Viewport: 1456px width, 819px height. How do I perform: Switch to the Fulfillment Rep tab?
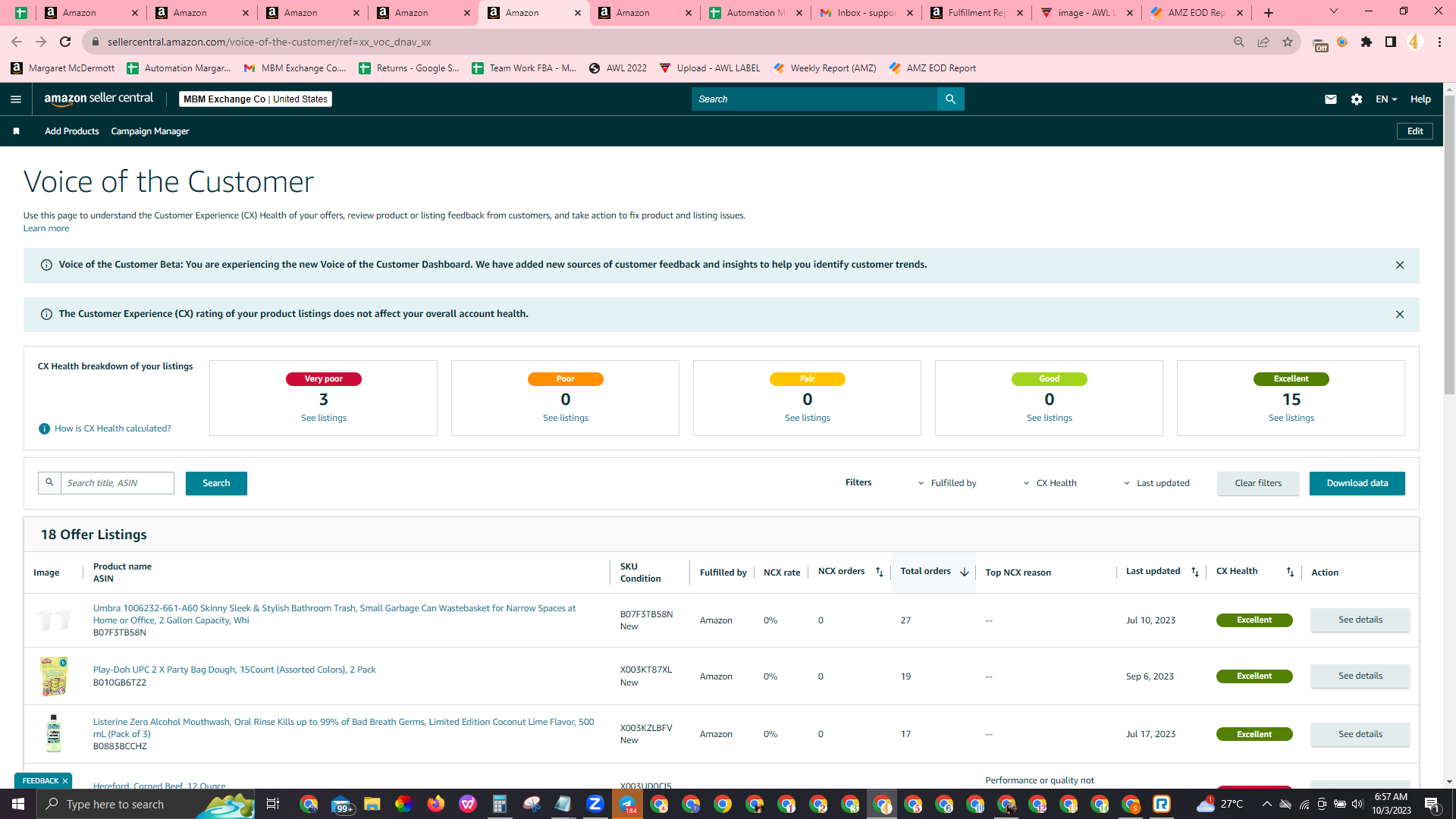(x=977, y=13)
